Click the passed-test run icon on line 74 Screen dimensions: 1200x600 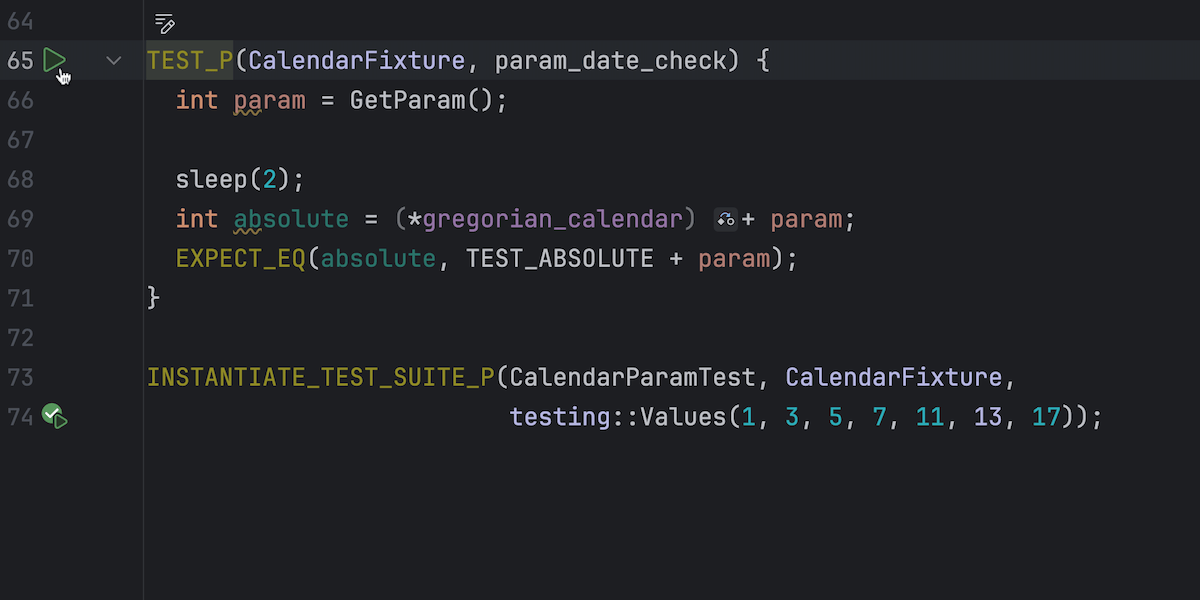(54, 416)
